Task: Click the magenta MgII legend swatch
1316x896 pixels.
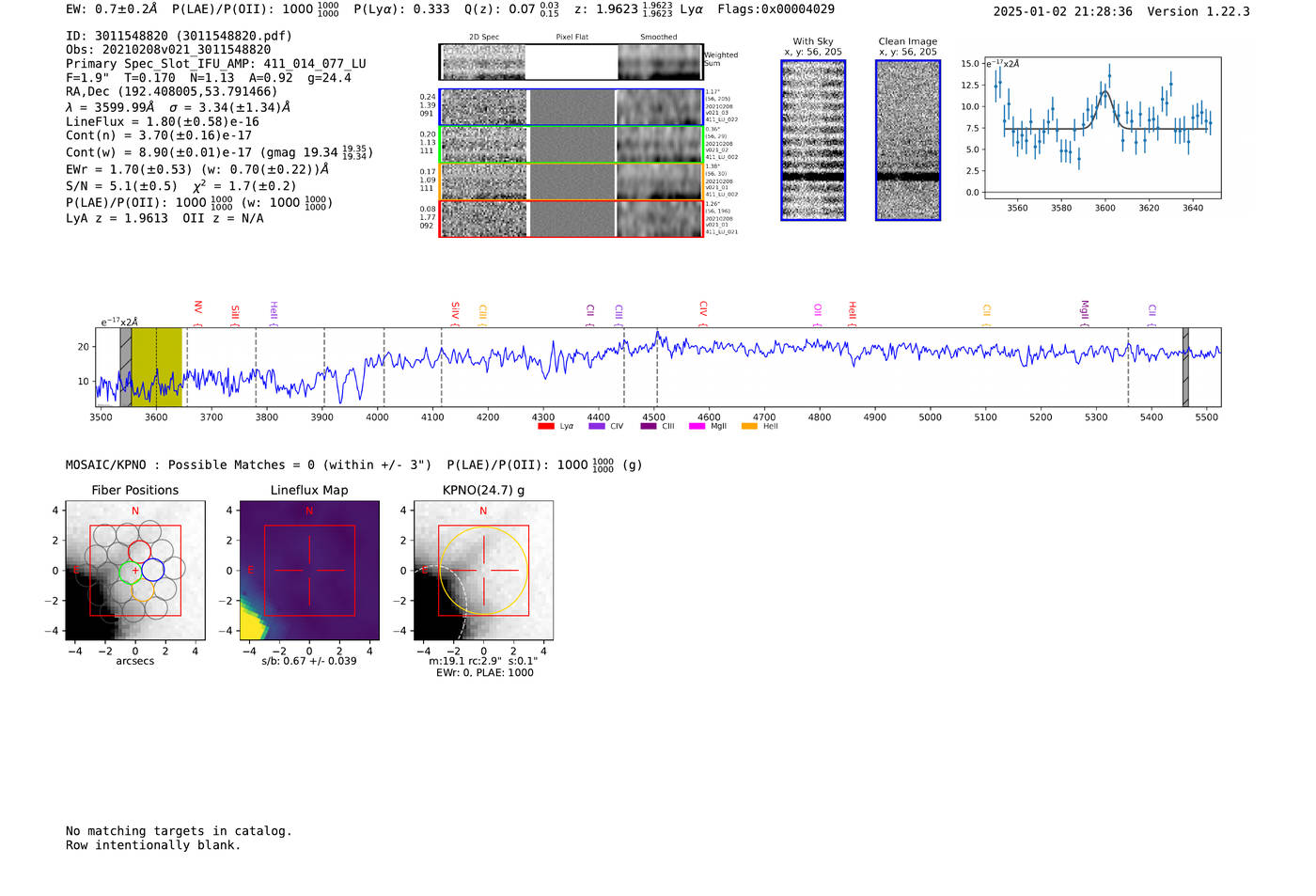Action: coord(697,427)
